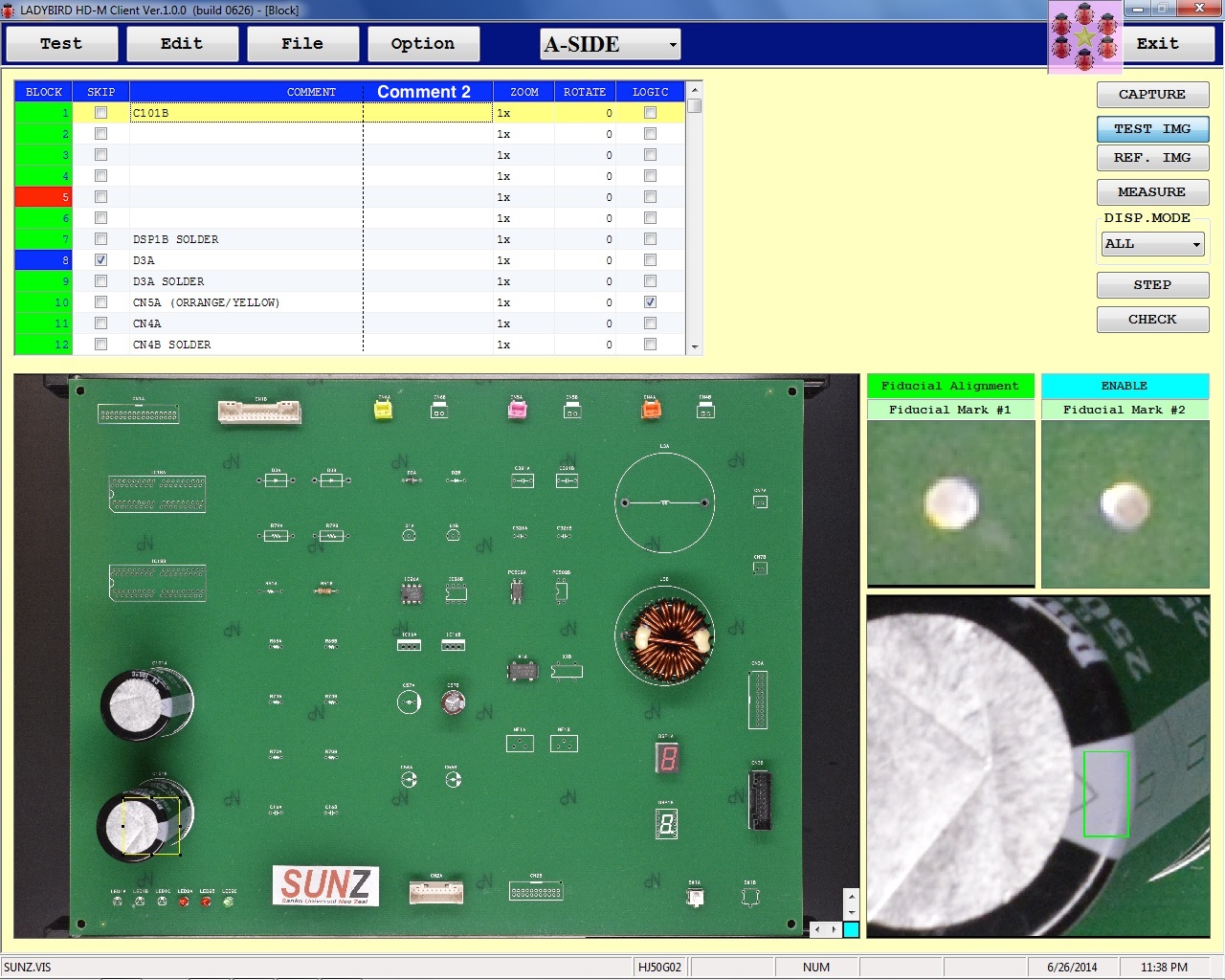Expand the A-SIDE dropdown
1225x980 pixels.
(x=673, y=44)
